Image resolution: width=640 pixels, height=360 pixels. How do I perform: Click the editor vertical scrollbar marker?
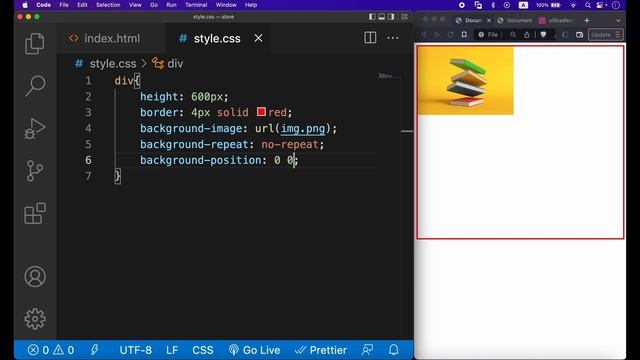407,131
